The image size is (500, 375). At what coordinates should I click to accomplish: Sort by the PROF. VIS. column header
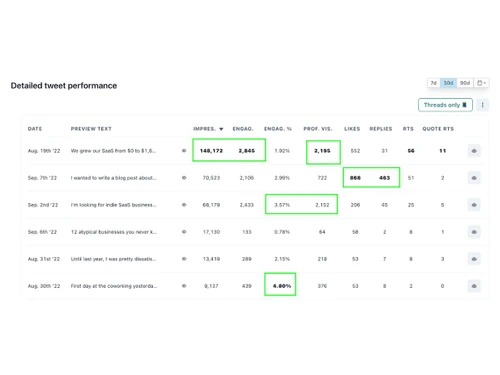(318, 129)
